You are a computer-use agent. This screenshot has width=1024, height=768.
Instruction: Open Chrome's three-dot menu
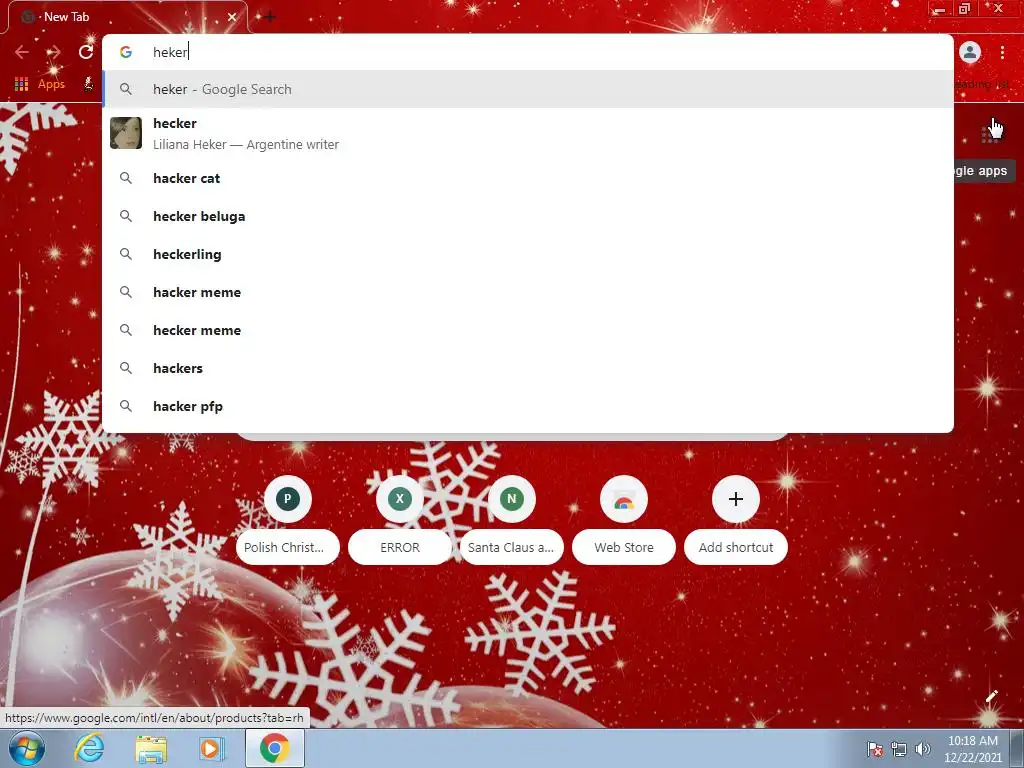coord(1002,52)
